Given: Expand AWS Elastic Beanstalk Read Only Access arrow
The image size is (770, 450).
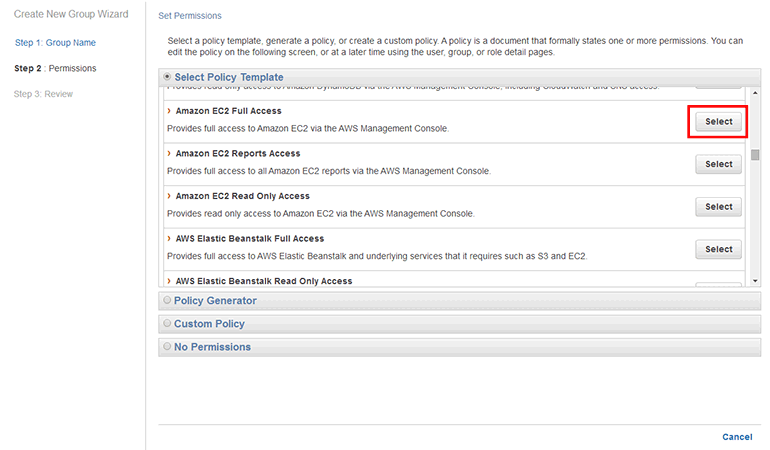Looking at the screenshot, I should coord(169,281).
